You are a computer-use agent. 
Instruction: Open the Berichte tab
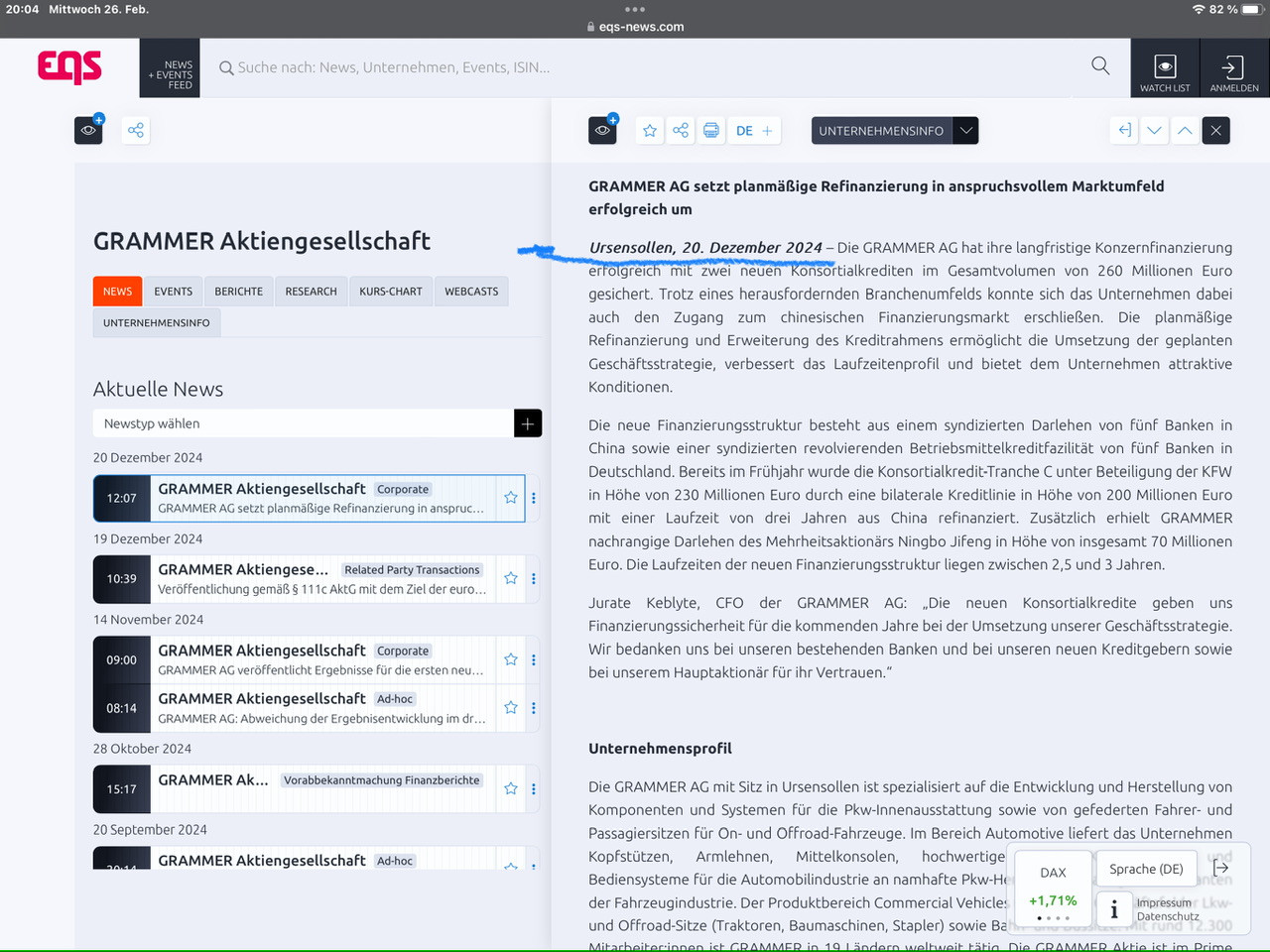(x=238, y=292)
